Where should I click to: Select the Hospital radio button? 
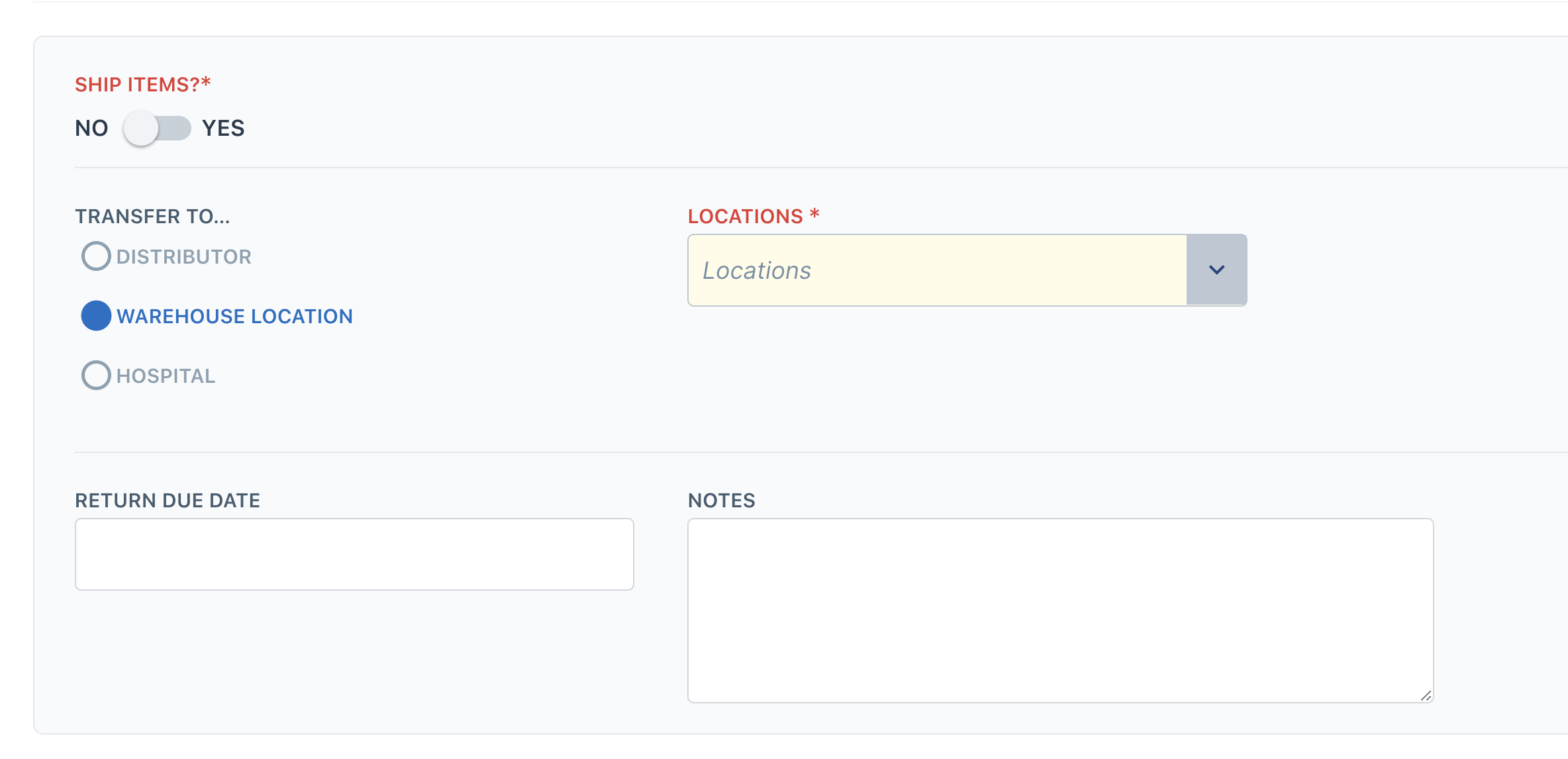(x=96, y=376)
